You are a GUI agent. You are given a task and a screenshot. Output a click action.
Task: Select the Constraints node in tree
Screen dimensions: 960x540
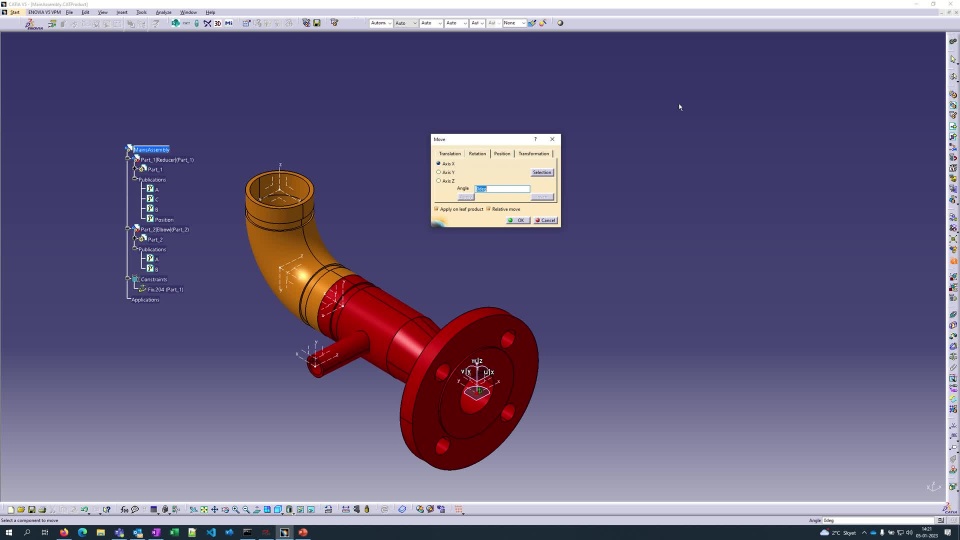click(154, 279)
